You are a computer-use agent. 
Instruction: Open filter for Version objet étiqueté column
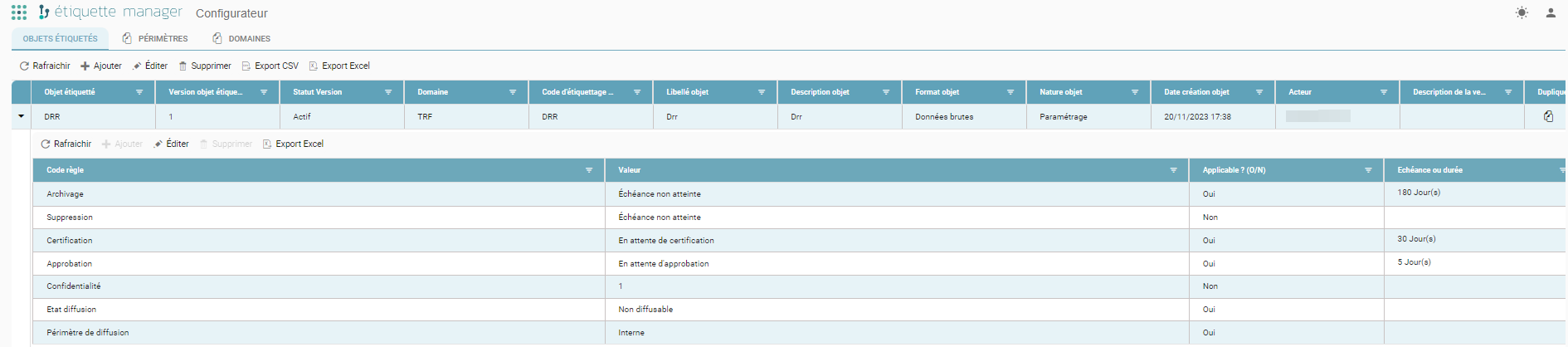click(264, 92)
